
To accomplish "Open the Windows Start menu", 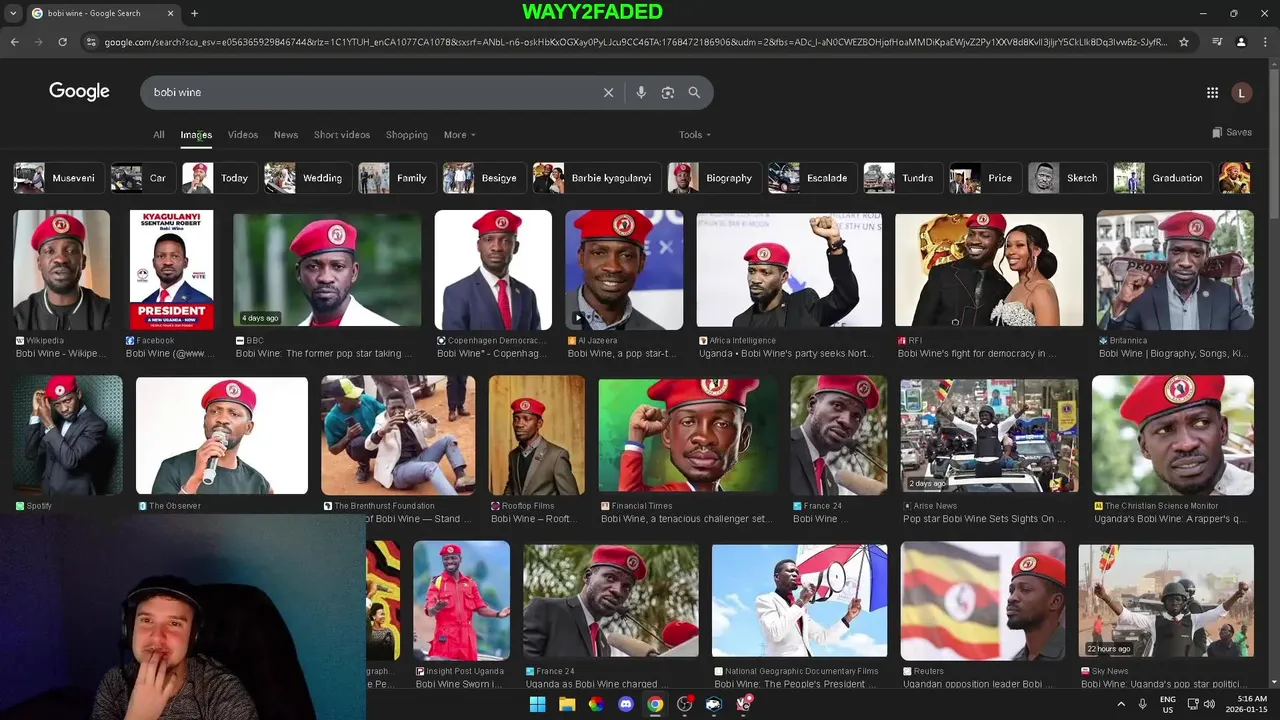I will 537,704.
